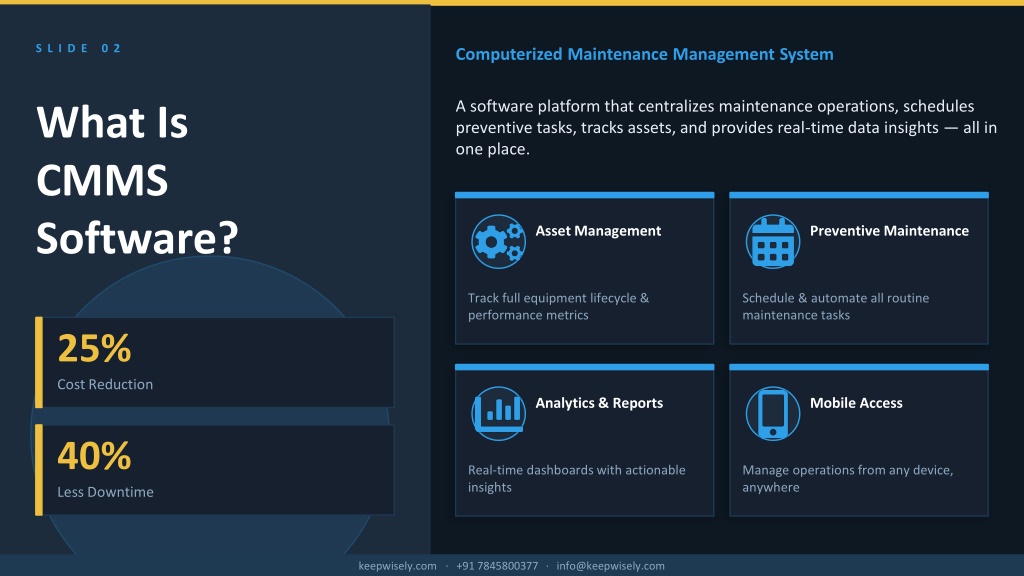Click the Computerized Maintenance Management System heading
Screen dimensions: 1024x576
[x=644, y=54]
